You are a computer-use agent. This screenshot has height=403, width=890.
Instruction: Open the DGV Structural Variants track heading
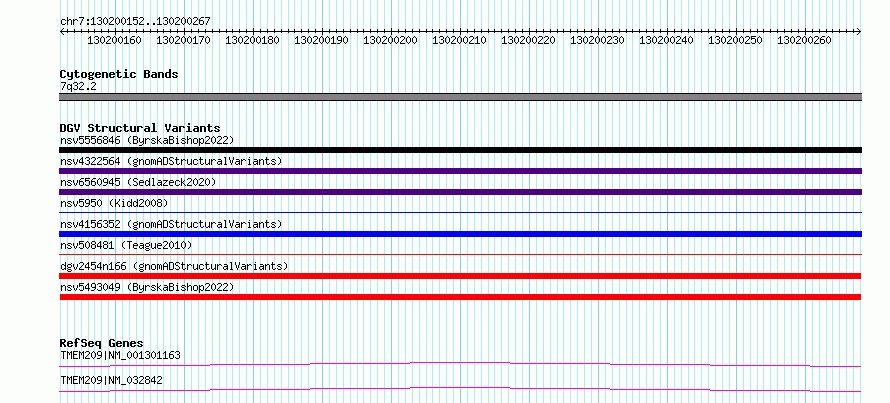click(140, 128)
